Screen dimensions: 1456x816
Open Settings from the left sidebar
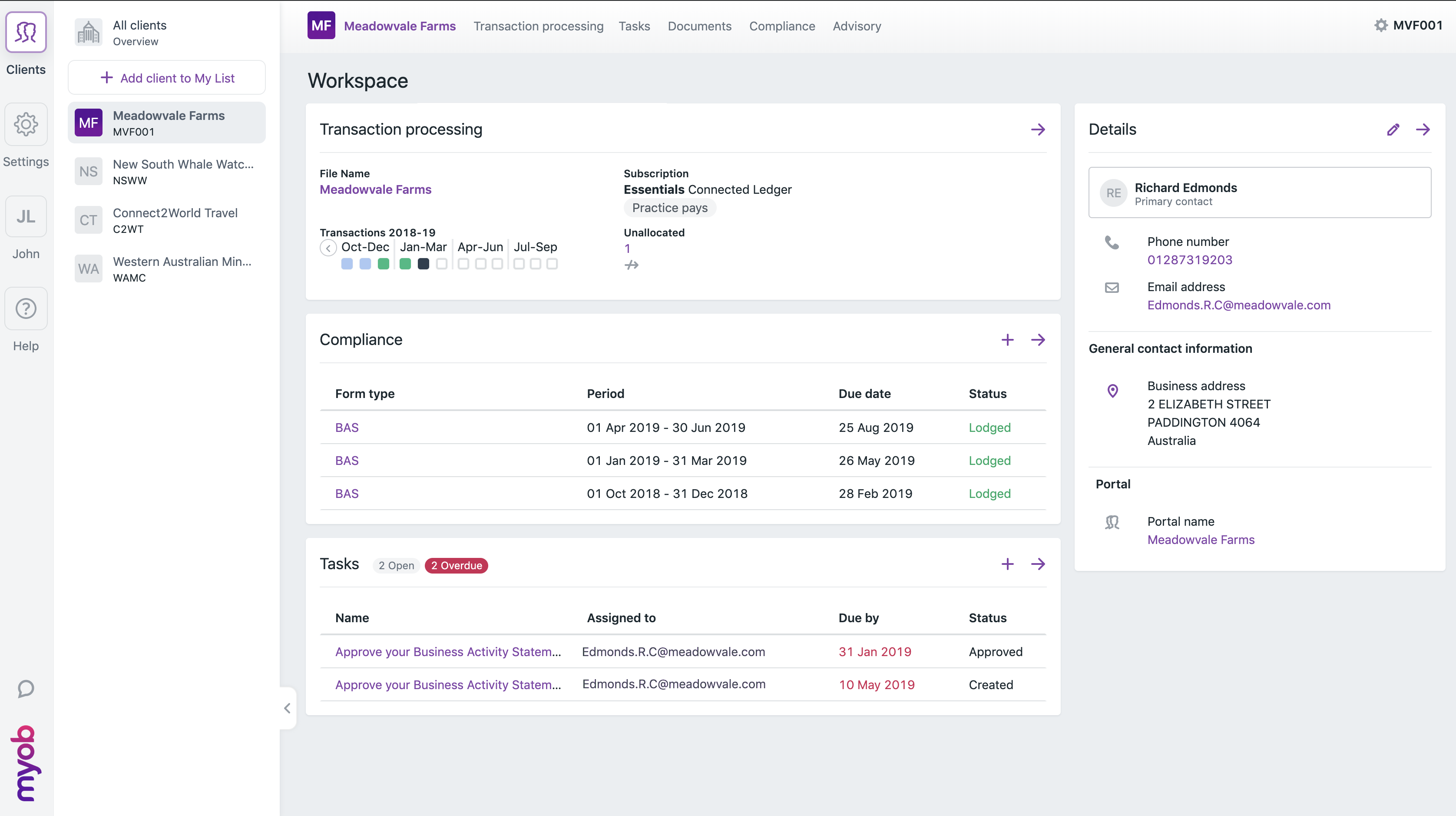pyautogui.click(x=26, y=124)
